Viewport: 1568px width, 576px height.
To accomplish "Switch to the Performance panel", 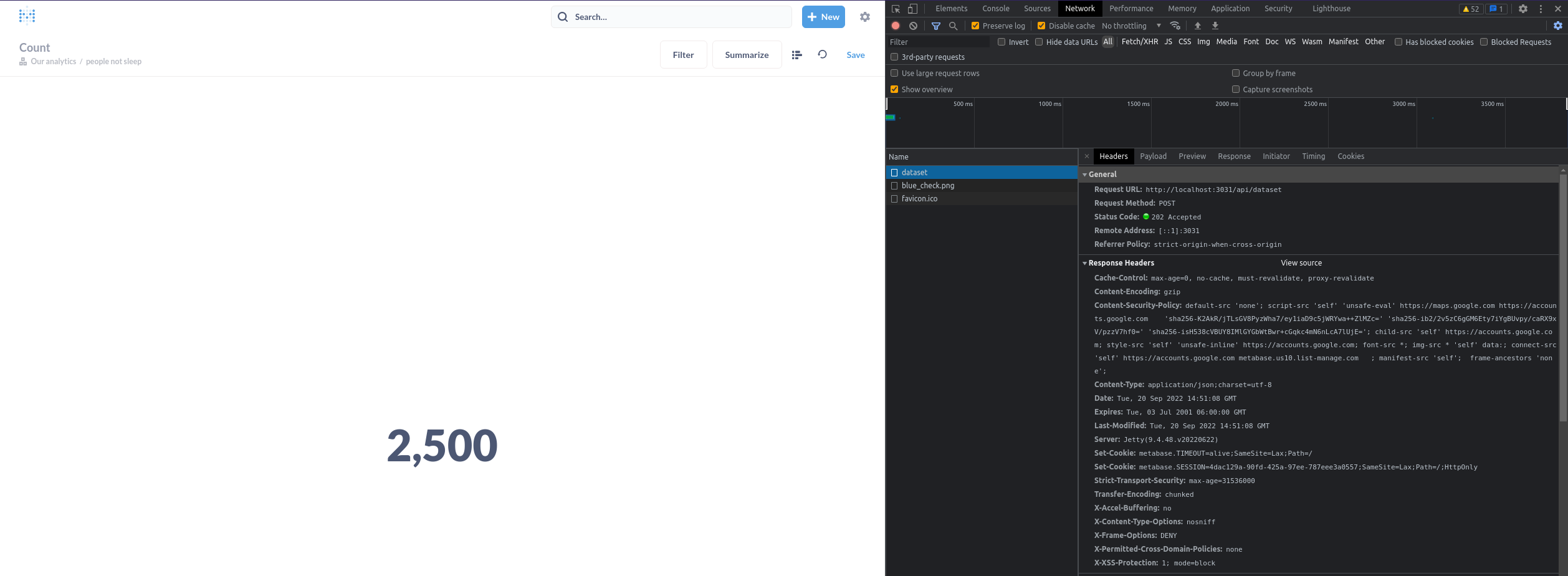I will tap(1131, 8).
